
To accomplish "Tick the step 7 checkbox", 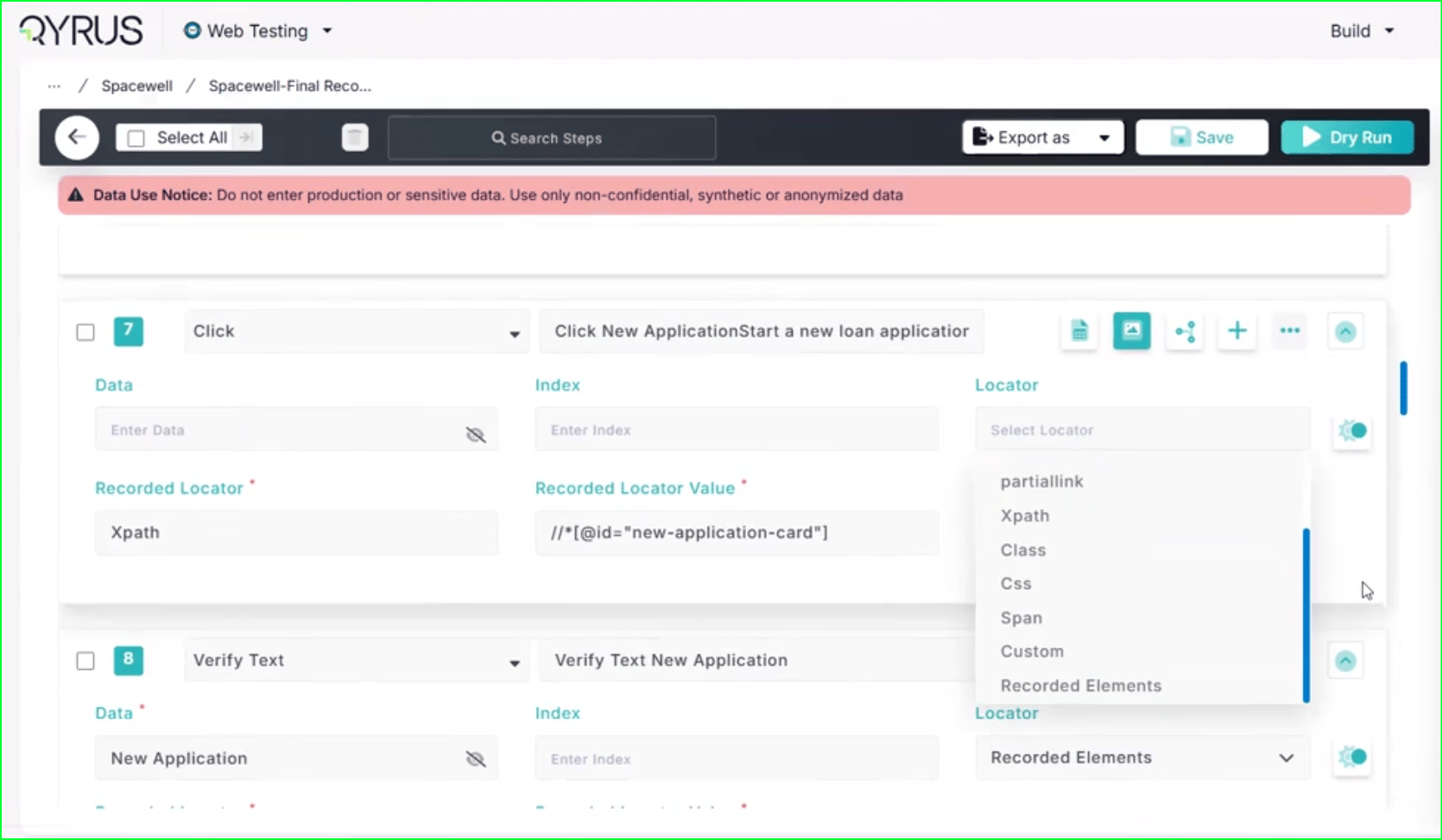I will (x=85, y=332).
